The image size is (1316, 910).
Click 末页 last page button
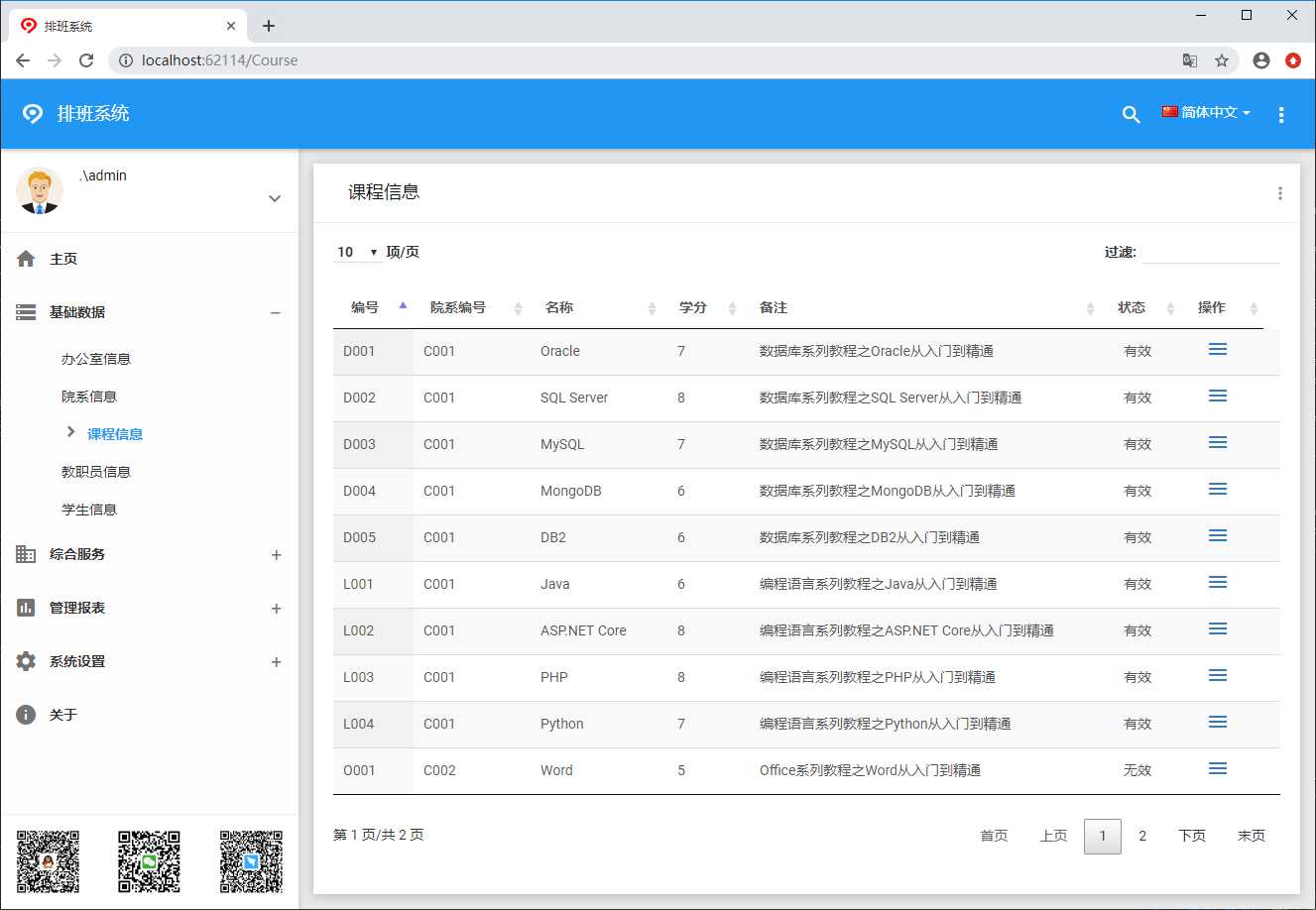pos(1252,836)
